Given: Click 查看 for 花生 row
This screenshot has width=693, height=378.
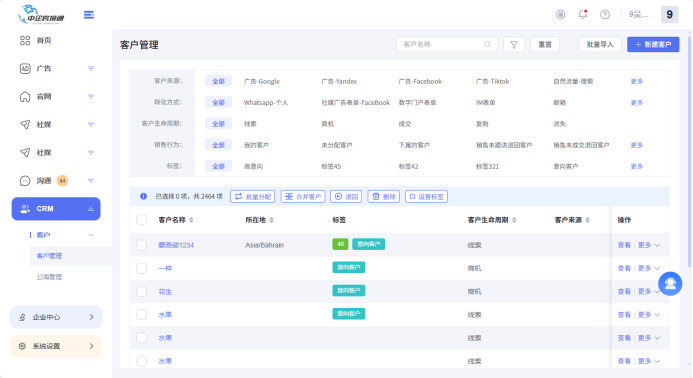Looking at the screenshot, I should (624, 291).
